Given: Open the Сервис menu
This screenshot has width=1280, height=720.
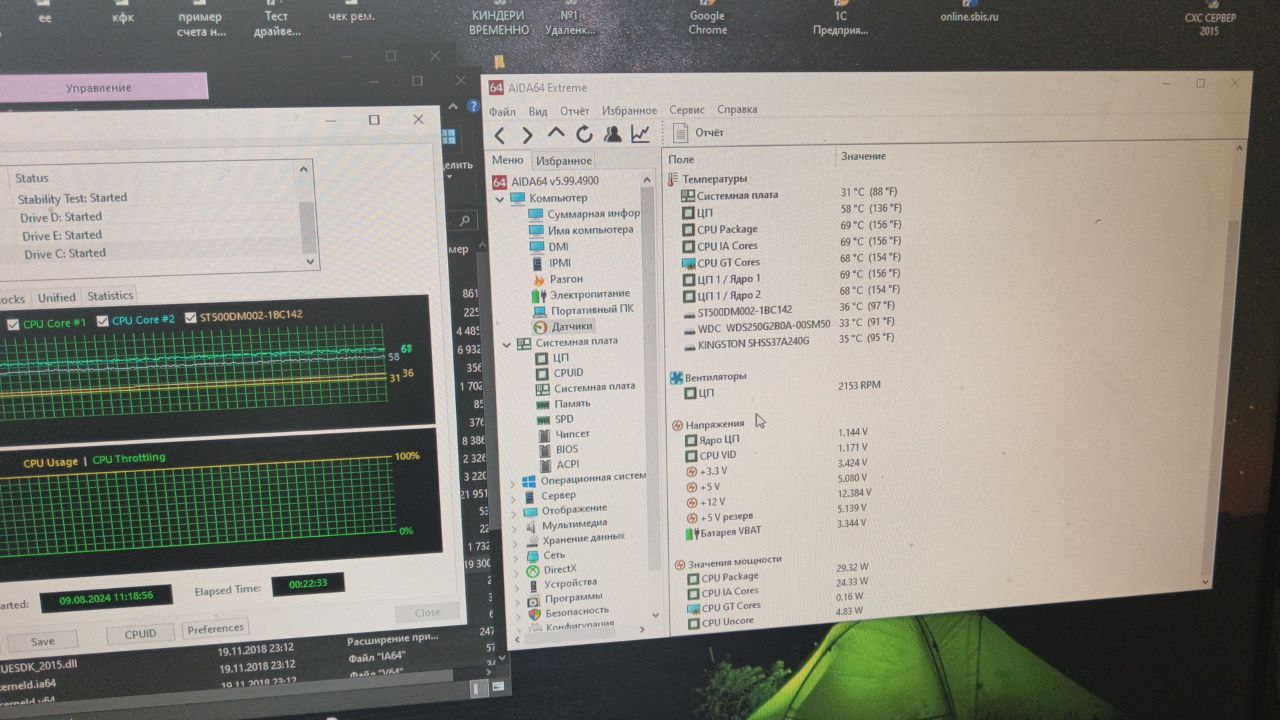Looking at the screenshot, I should pyautogui.click(x=687, y=110).
